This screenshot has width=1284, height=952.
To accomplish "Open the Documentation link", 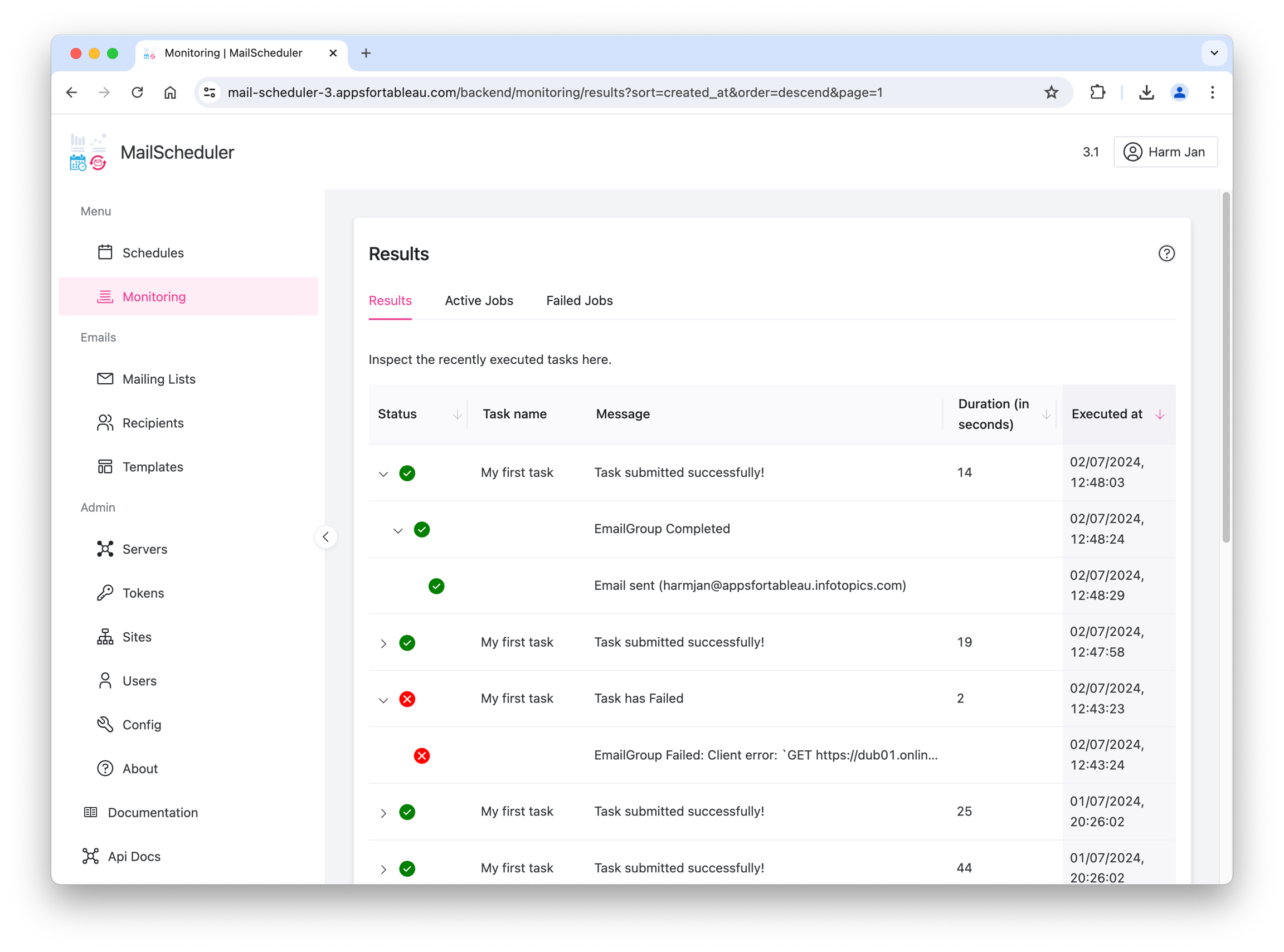I will (x=152, y=812).
